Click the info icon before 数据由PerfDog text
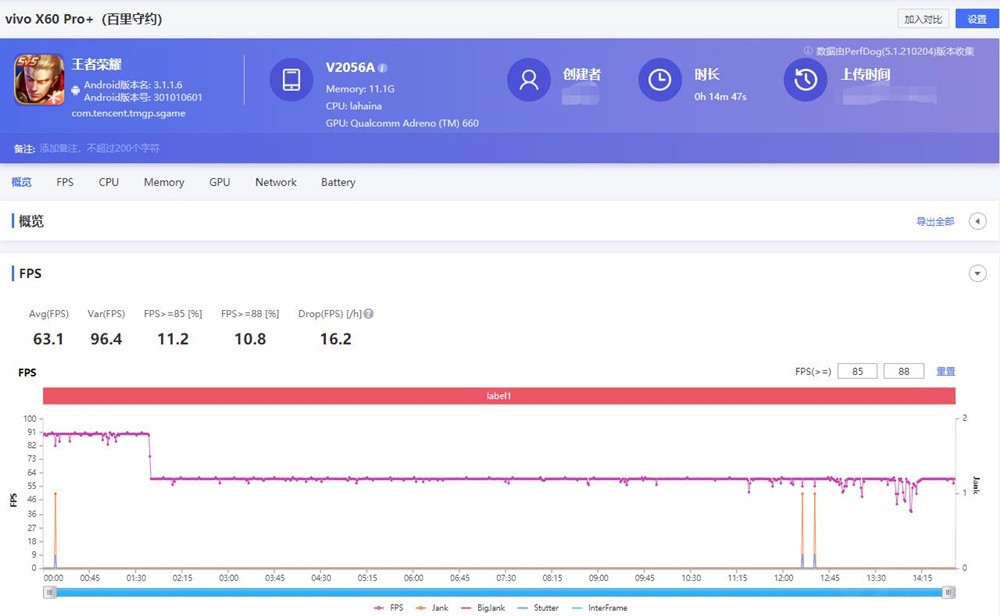The height and width of the screenshot is (616, 1000). [x=808, y=51]
